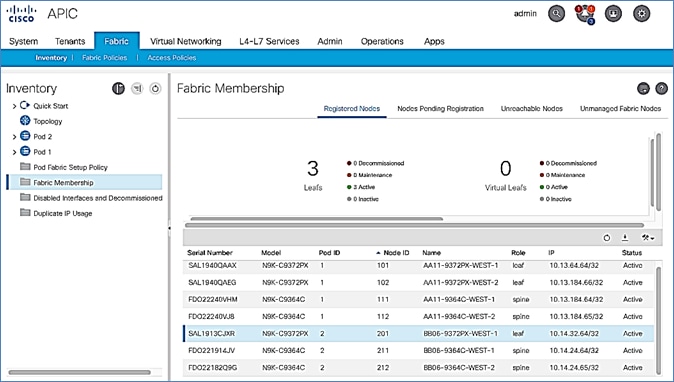
Task: Sort table by Node ID column header
Action: [x=396, y=253]
